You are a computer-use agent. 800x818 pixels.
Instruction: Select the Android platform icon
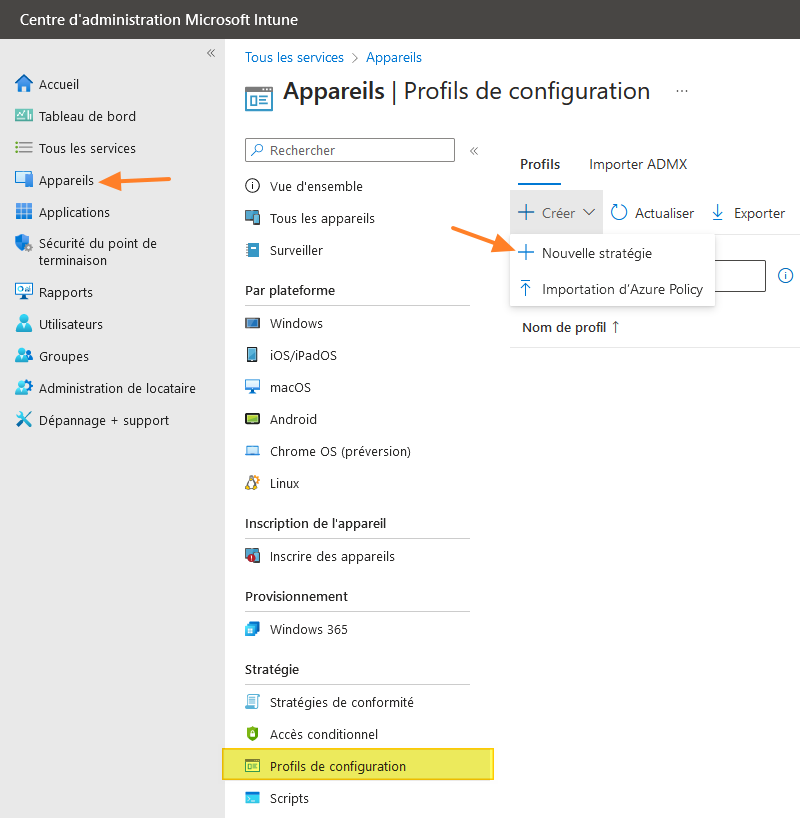253,419
